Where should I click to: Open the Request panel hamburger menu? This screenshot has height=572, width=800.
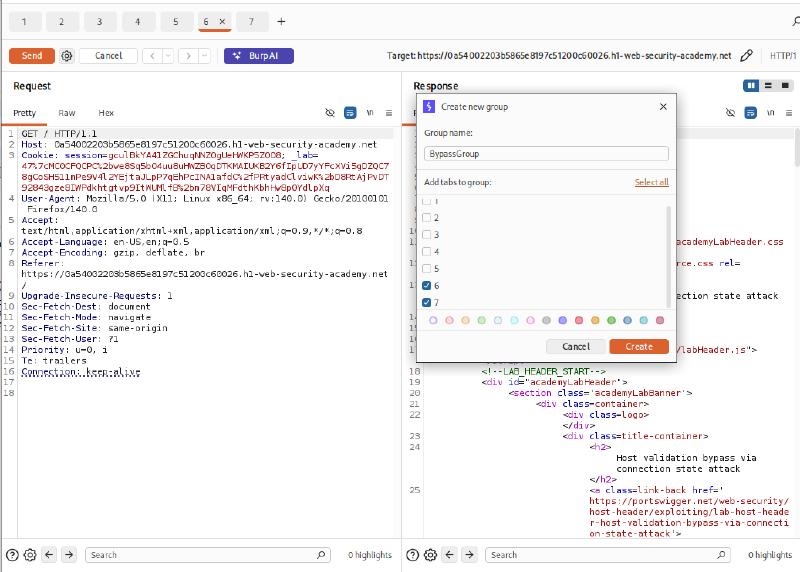coord(389,113)
